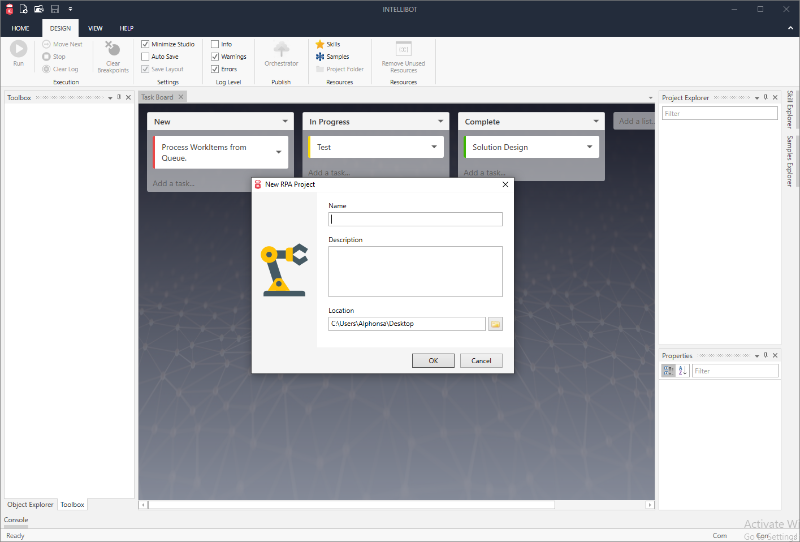Click the Remove Unused Resources icon
Viewport: 800px width, 542px height.
(x=403, y=48)
